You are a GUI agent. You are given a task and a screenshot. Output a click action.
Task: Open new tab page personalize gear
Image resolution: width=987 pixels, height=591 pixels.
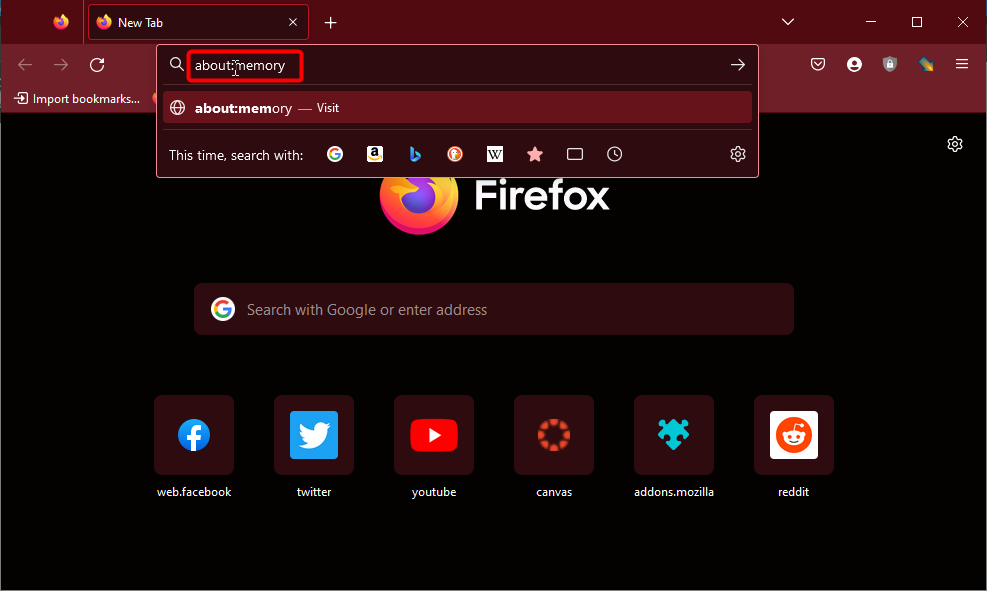[955, 144]
